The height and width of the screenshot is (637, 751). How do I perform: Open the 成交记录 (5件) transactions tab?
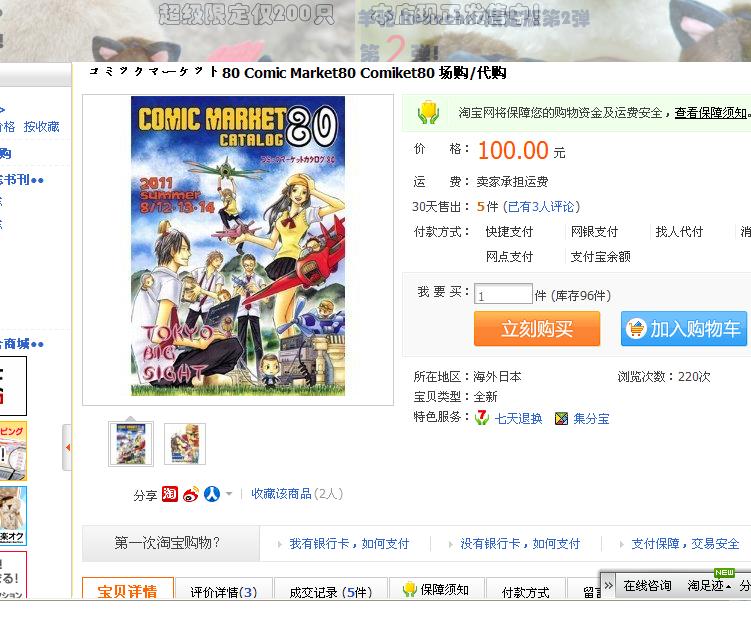[330, 592]
